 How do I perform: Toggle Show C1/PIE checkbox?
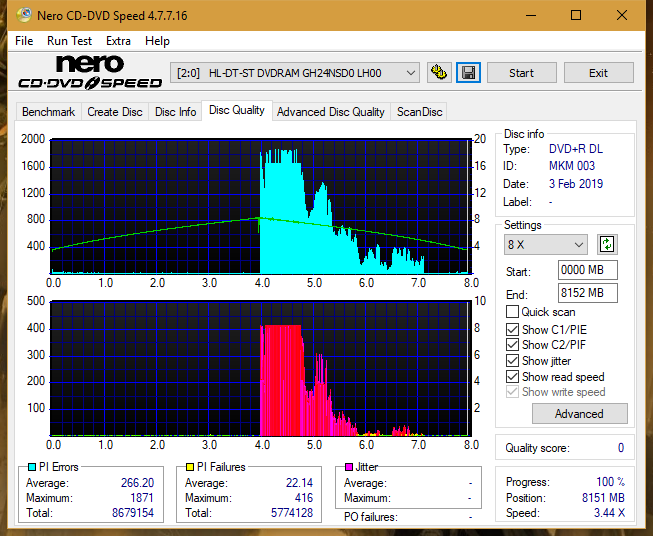point(512,329)
